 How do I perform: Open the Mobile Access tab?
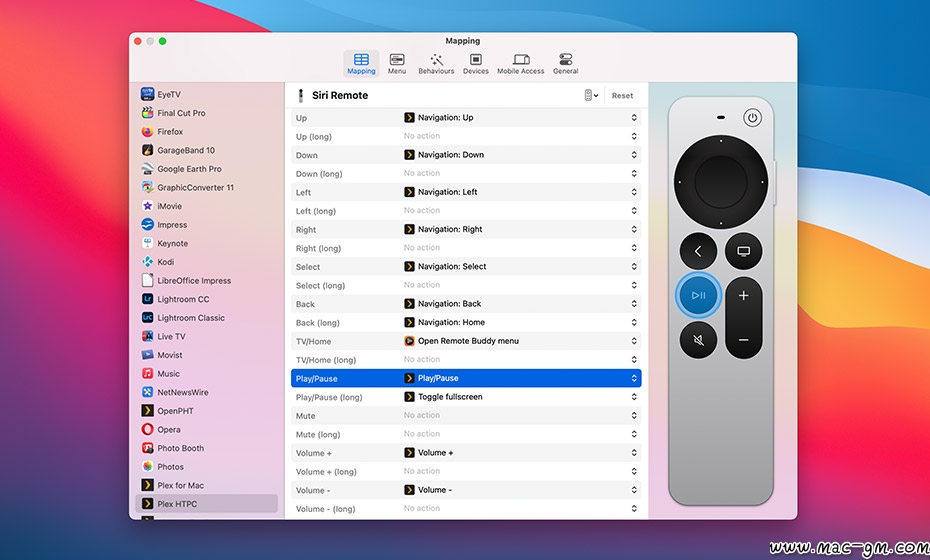520,64
